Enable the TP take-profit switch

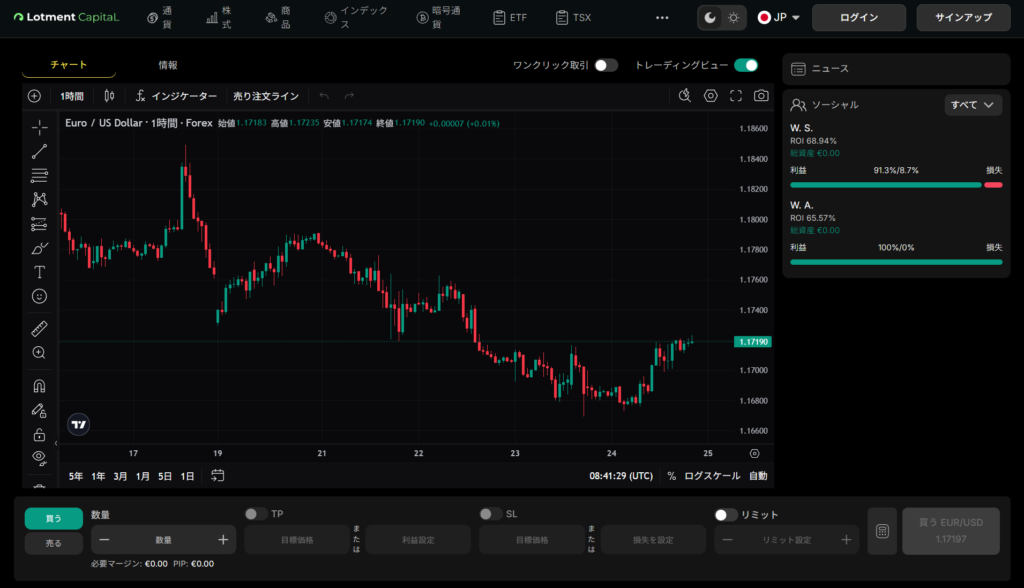coord(256,514)
